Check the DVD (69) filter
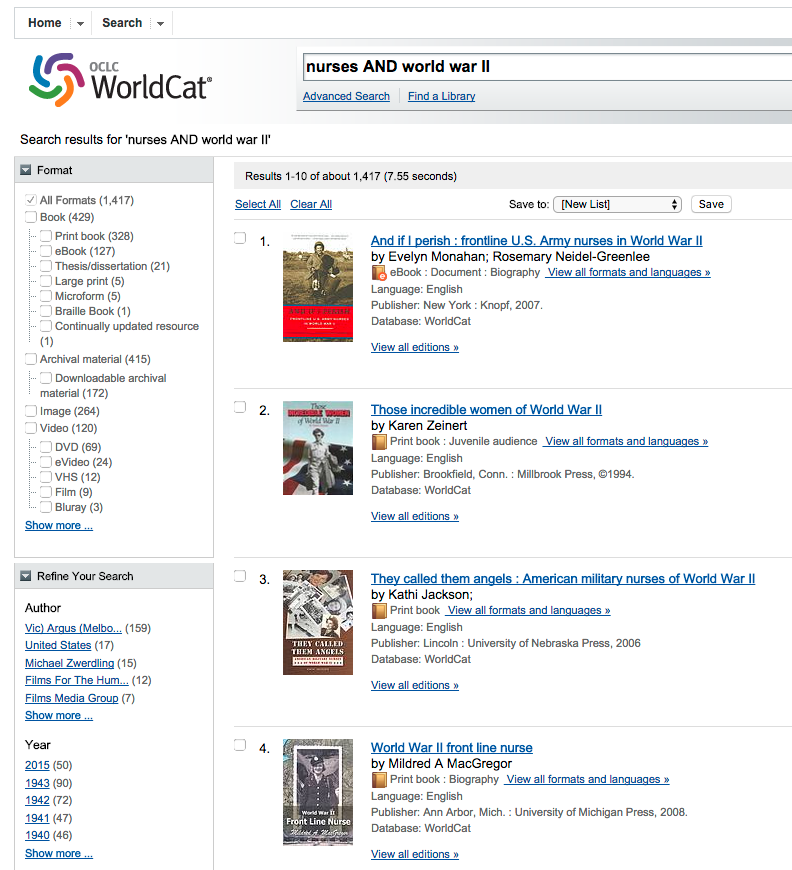Image resolution: width=792 pixels, height=870 pixels. coord(46,447)
